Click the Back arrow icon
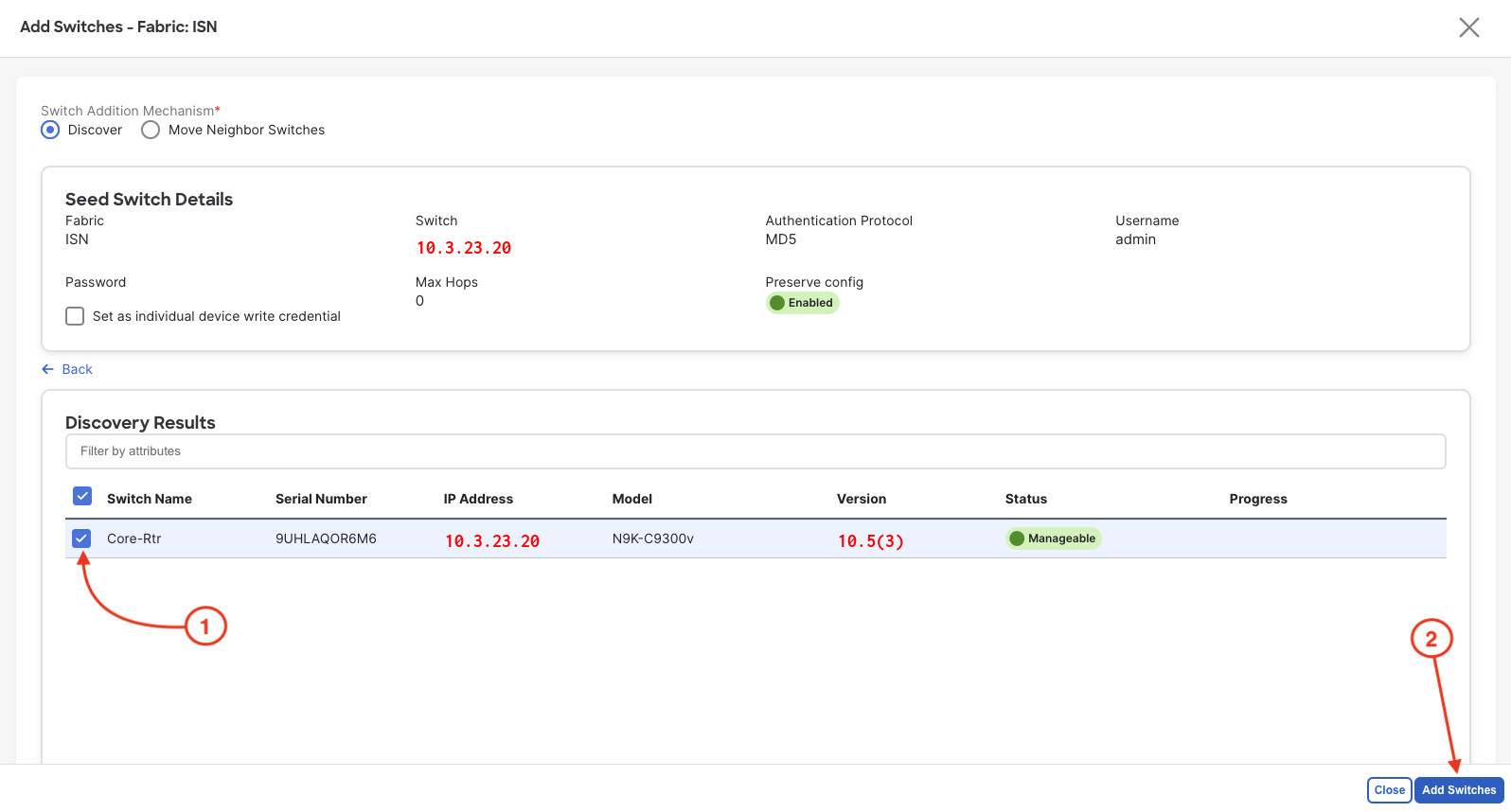Screen dimensions: 1511x812 (x=47, y=369)
